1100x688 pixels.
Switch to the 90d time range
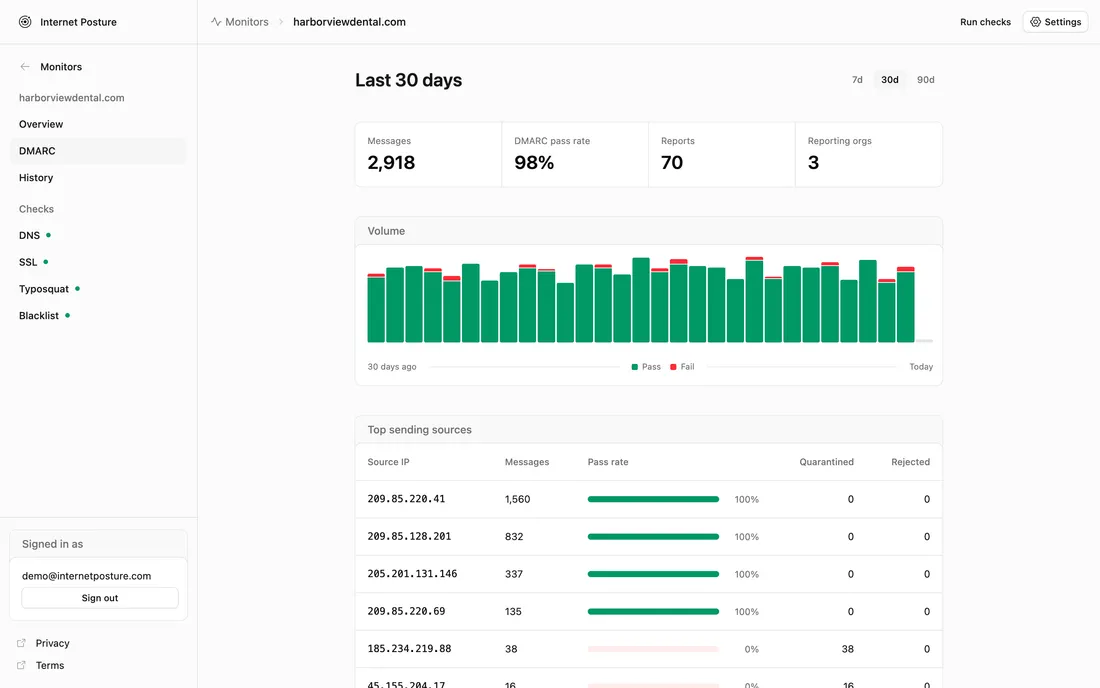coord(925,80)
